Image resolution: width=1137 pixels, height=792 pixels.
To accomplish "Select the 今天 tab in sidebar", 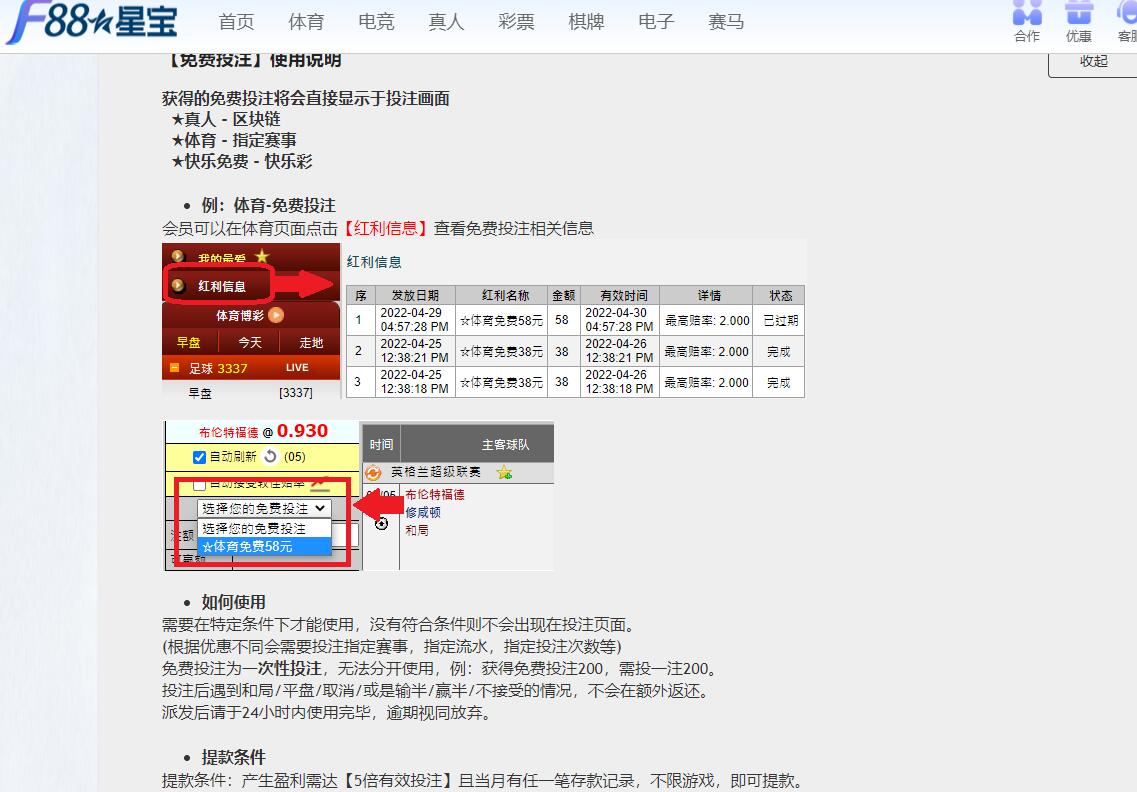I will click(x=250, y=342).
